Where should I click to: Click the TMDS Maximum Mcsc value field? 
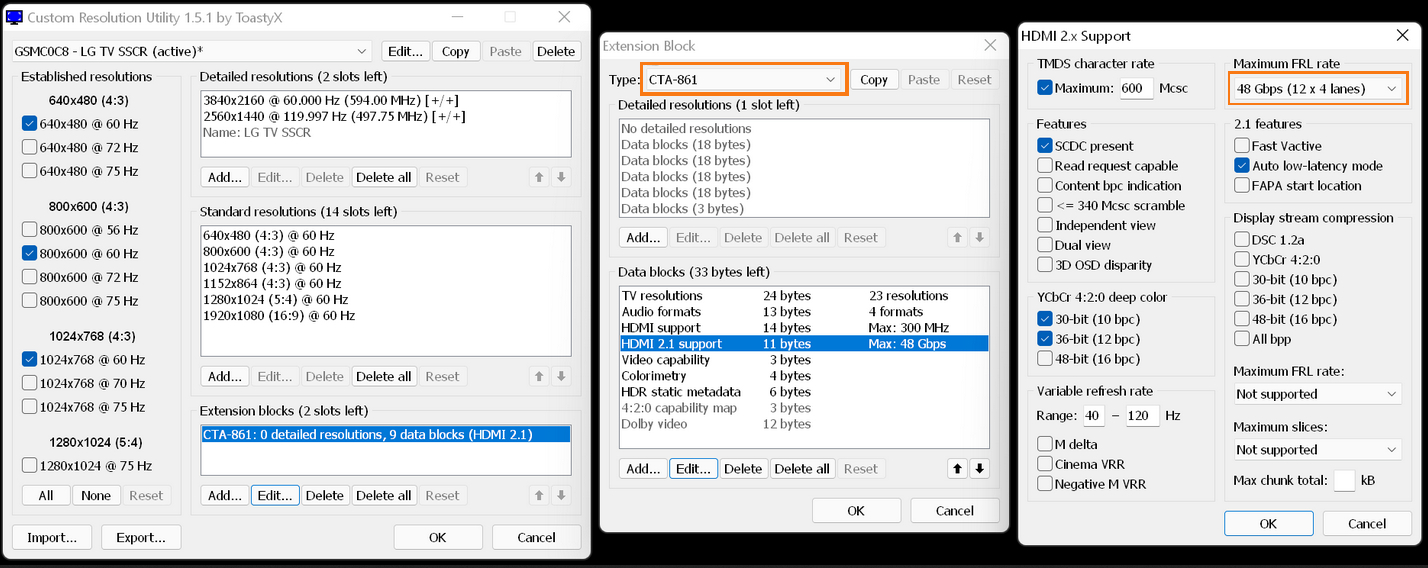point(1136,88)
